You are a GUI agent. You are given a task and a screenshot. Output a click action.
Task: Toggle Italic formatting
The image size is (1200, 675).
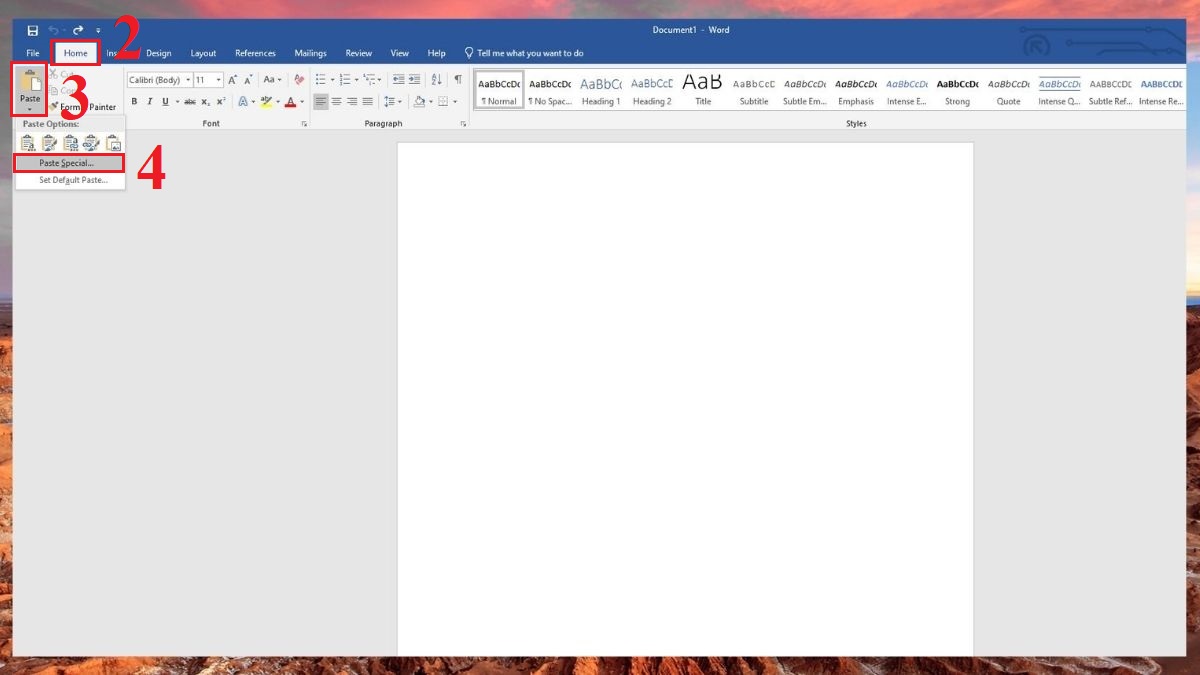tap(149, 102)
